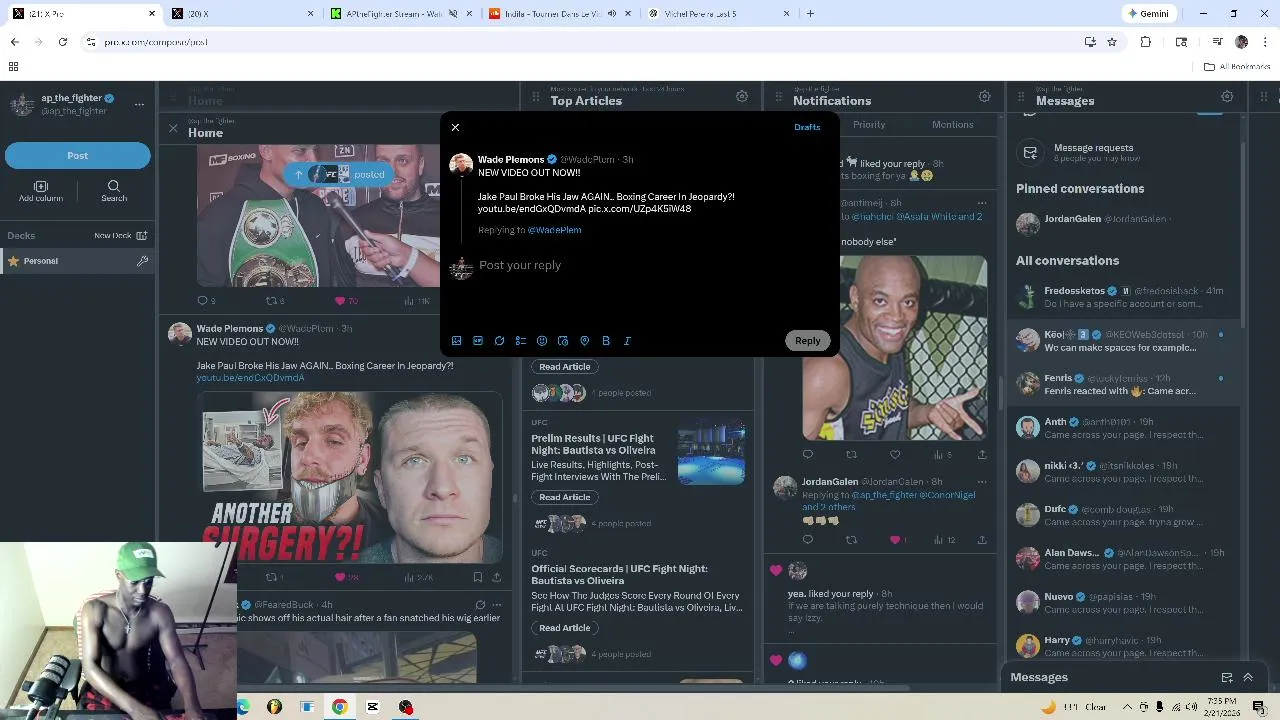1280x720 pixels.
Task: Open Top Articles column settings
Action: 742,97
